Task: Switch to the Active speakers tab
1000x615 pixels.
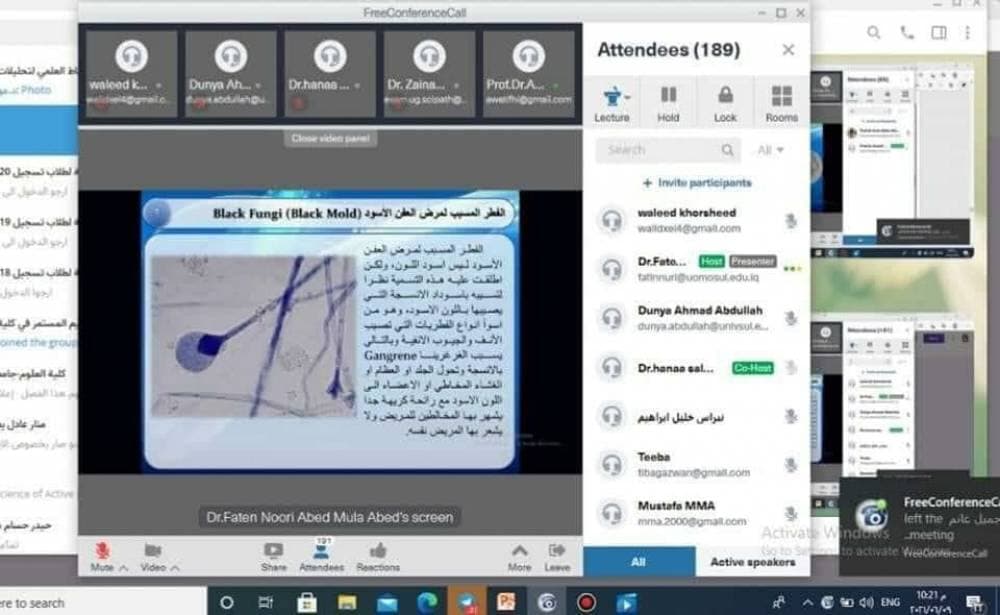Action: coord(752,562)
